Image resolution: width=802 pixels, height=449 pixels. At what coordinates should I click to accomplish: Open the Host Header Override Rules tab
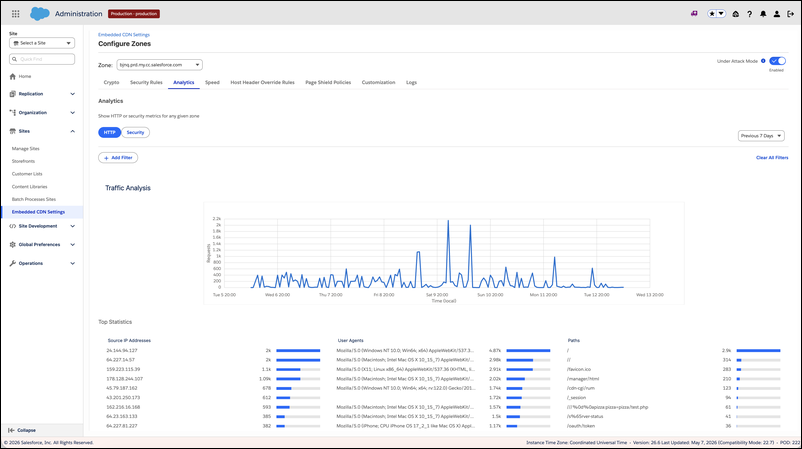click(262, 82)
